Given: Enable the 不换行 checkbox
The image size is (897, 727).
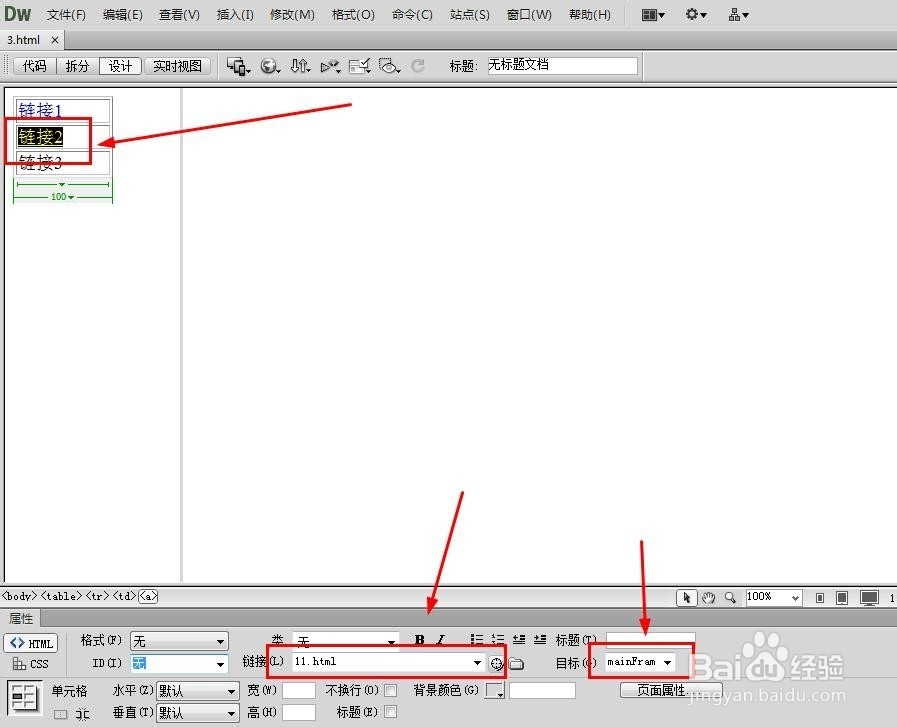Looking at the screenshot, I should click(388, 692).
